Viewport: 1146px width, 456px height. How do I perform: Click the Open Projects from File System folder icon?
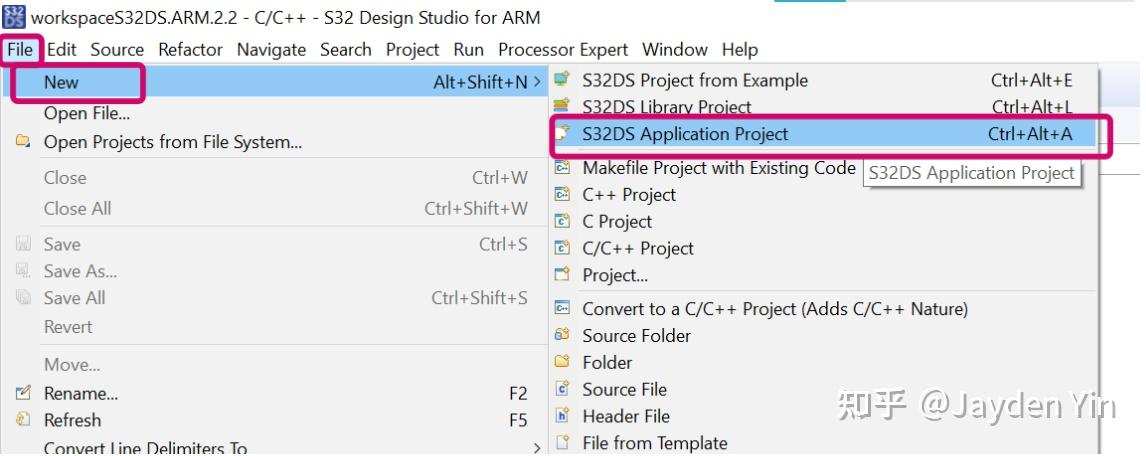23,141
